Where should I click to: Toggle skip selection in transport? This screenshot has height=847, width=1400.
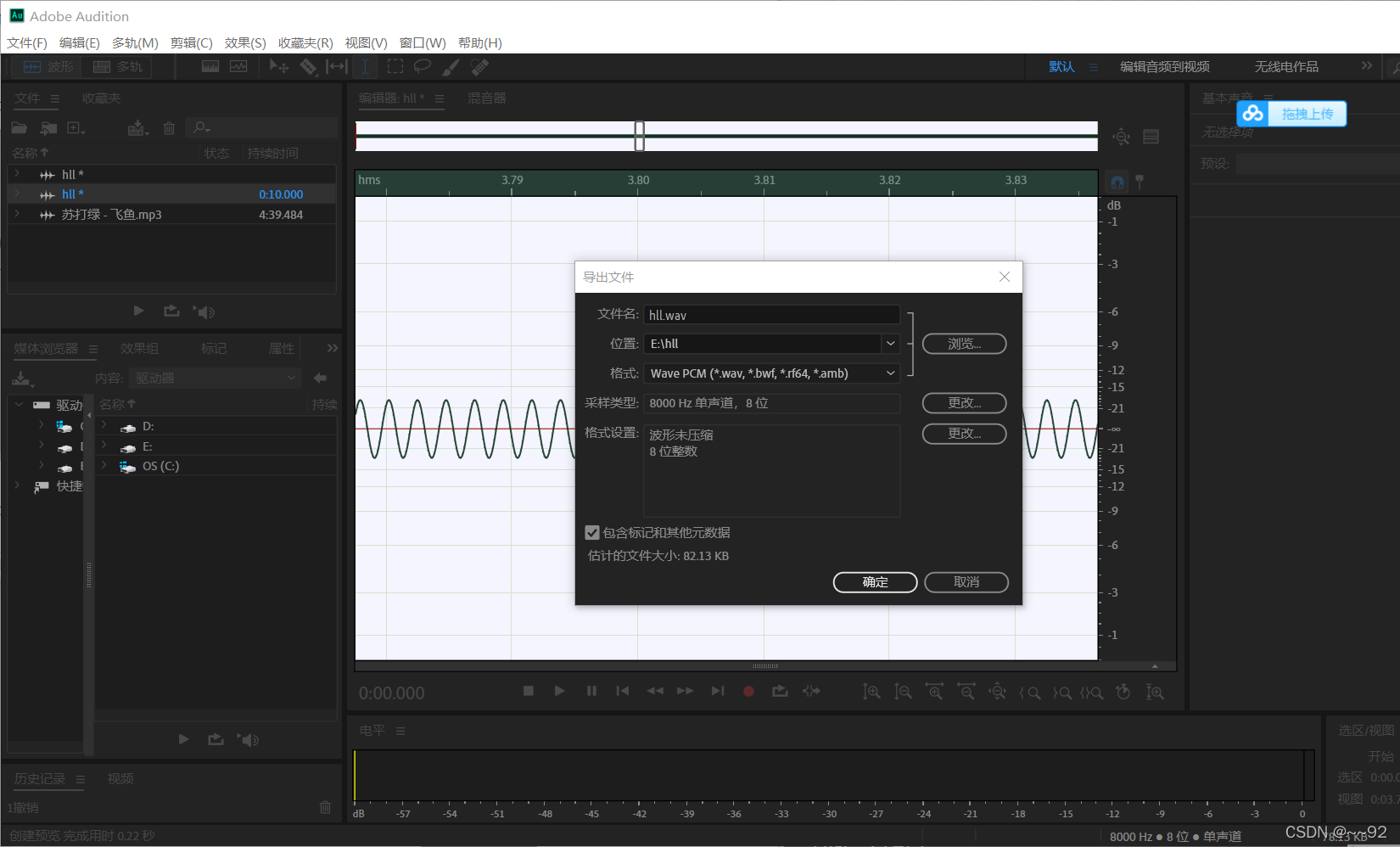(812, 691)
